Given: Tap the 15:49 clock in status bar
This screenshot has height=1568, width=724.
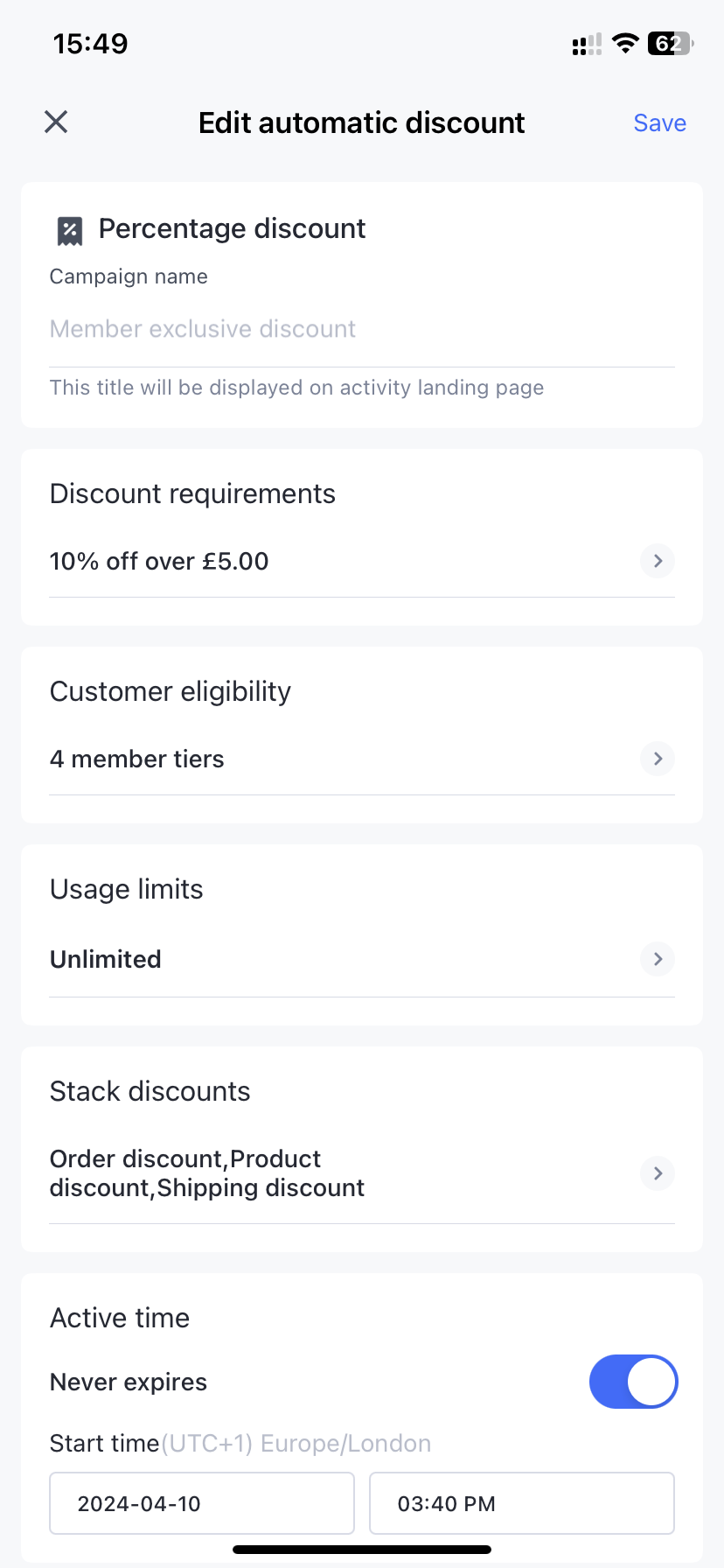Looking at the screenshot, I should (90, 44).
